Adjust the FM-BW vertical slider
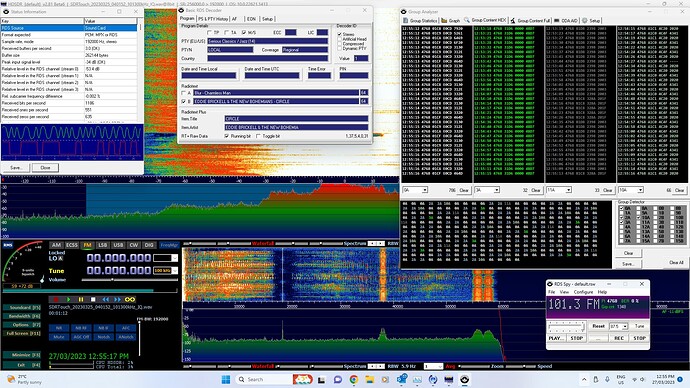Screen dimensions: 690x388 pyautogui.click(x=139, y=338)
